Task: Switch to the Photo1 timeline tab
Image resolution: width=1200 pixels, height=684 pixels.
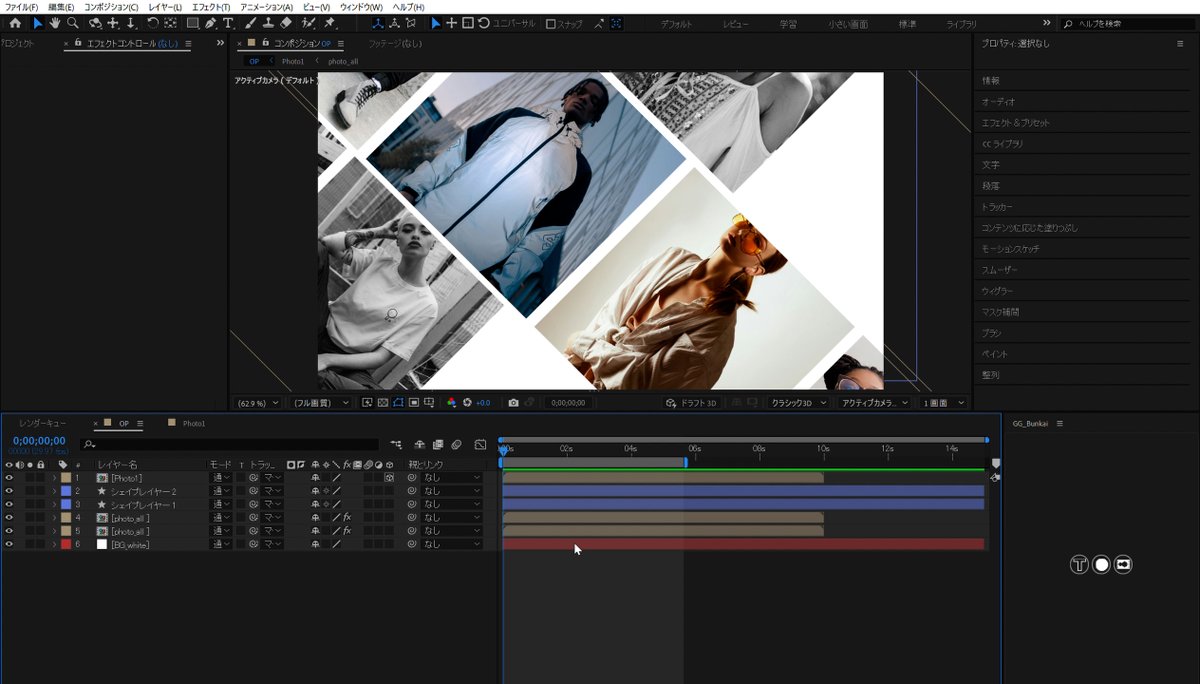Action: tap(193, 423)
